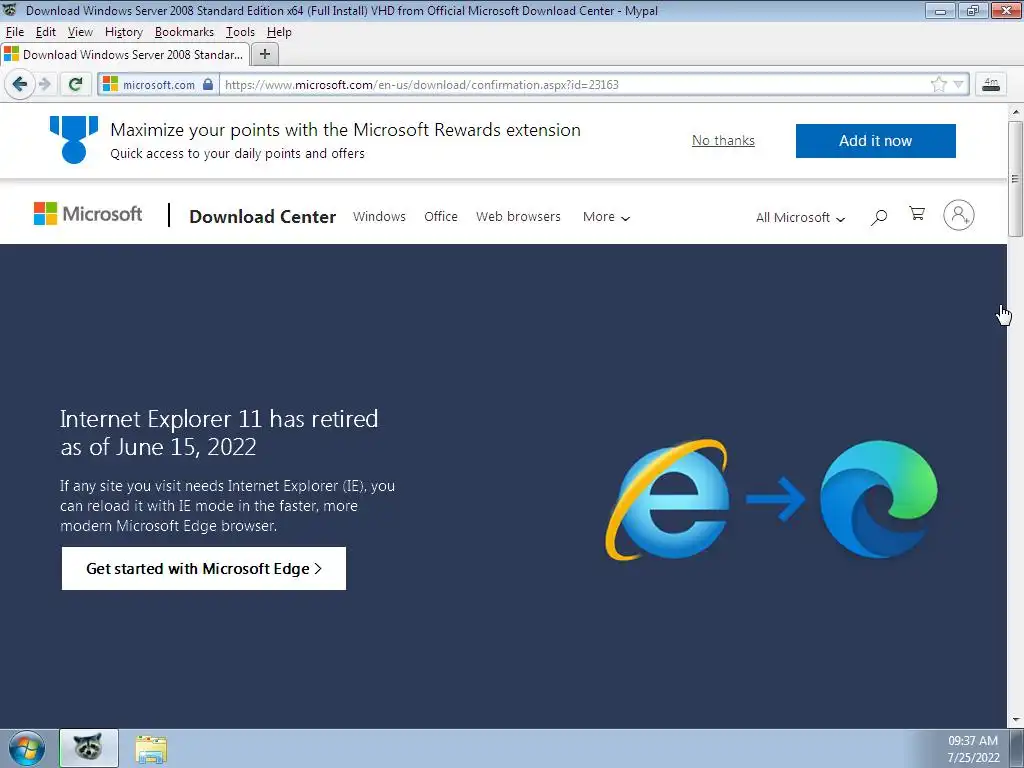
Task: Open the Windows Explorer taskbar icon
Action: click(152, 749)
